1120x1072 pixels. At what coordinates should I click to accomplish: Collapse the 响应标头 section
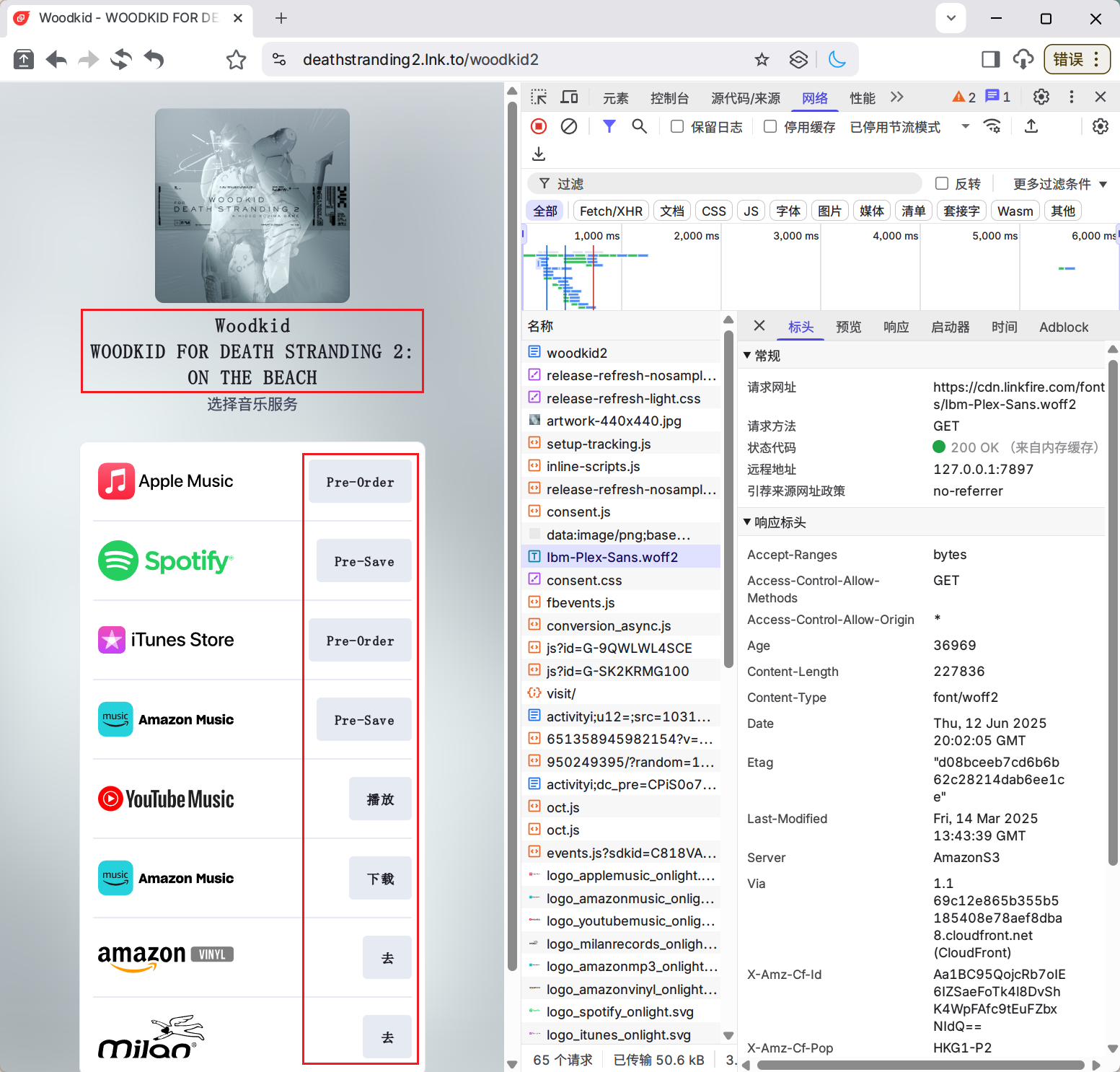coord(775,522)
